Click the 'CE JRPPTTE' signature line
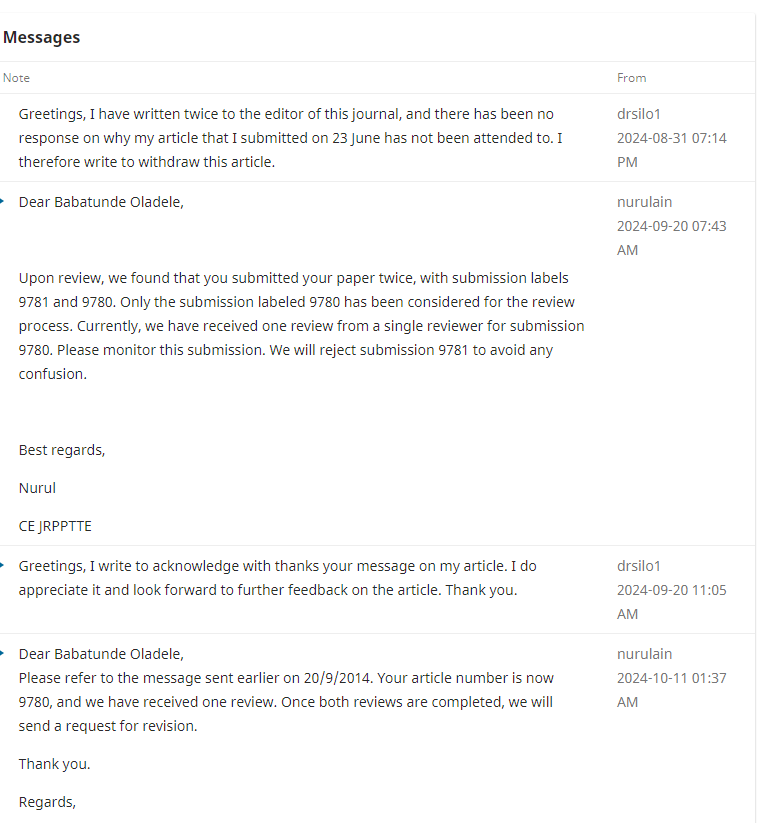 pos(55,526)
